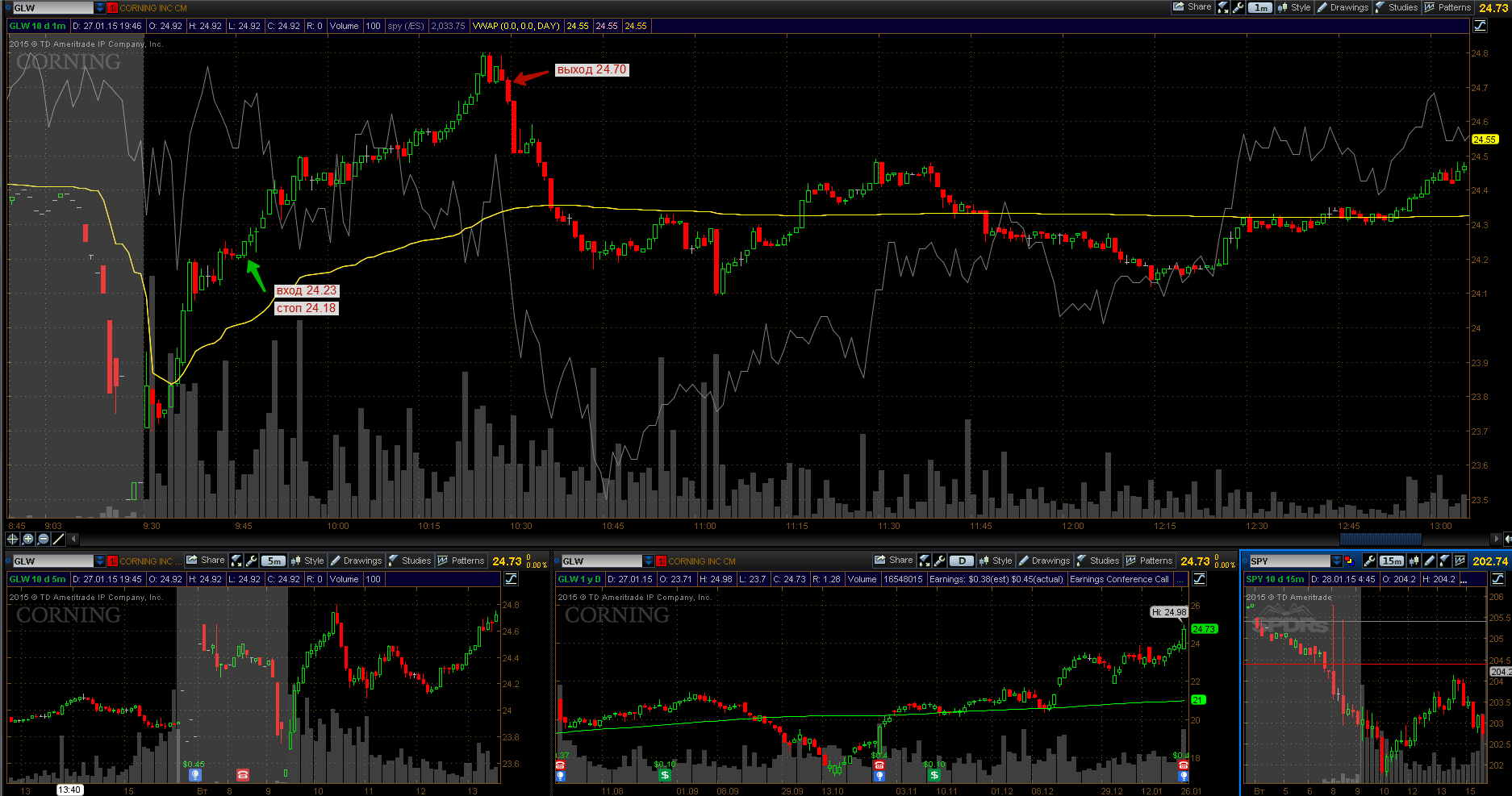Click red news indicator in 5m GLW chart

[113, 561]
